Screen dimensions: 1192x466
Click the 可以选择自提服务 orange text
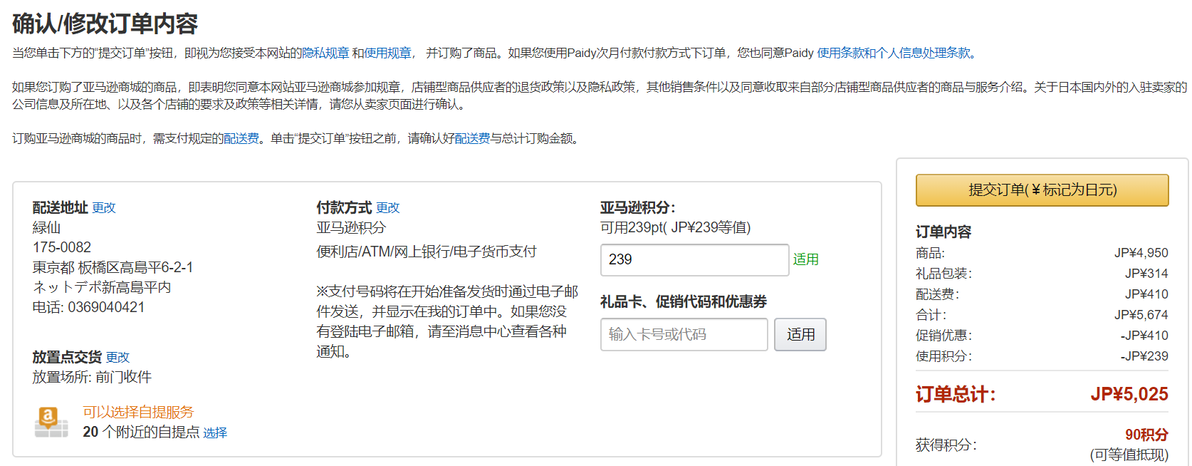(138, 412)
